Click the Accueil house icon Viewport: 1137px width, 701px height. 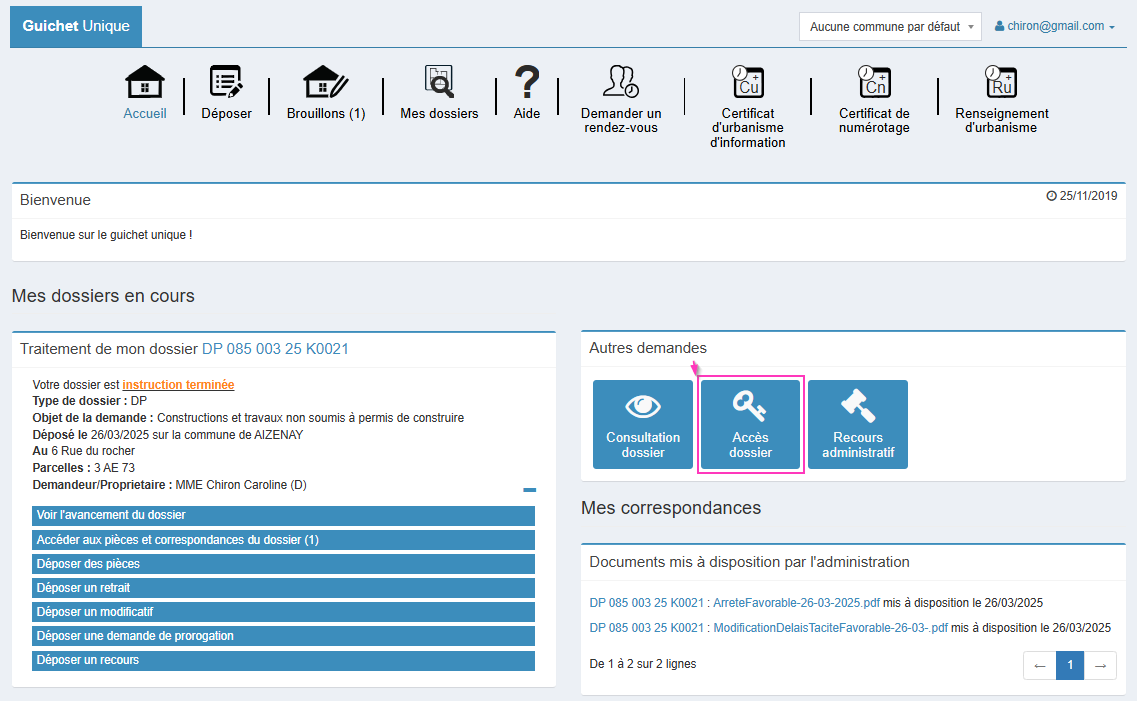[145, 82]
